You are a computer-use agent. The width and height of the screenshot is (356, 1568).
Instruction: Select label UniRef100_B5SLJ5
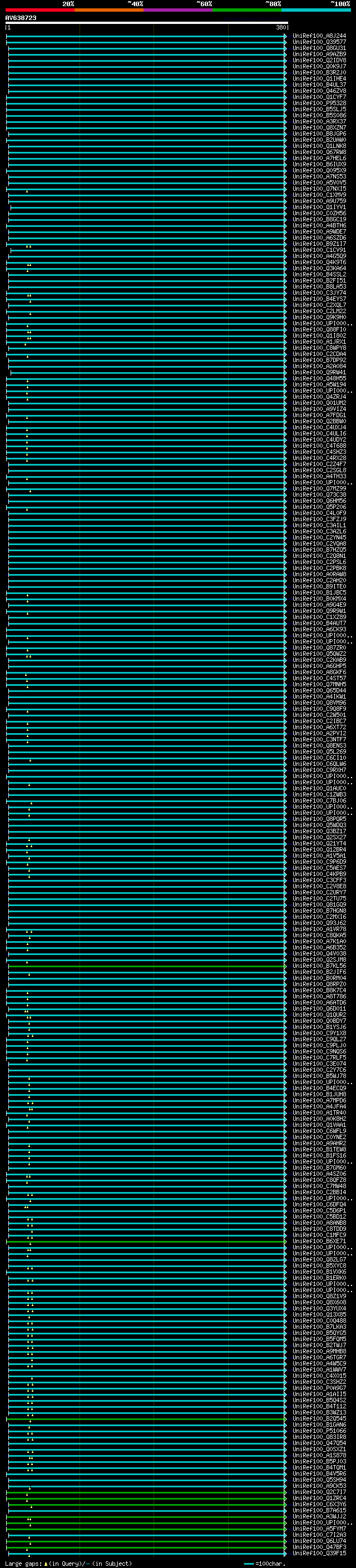pos(319,109)
